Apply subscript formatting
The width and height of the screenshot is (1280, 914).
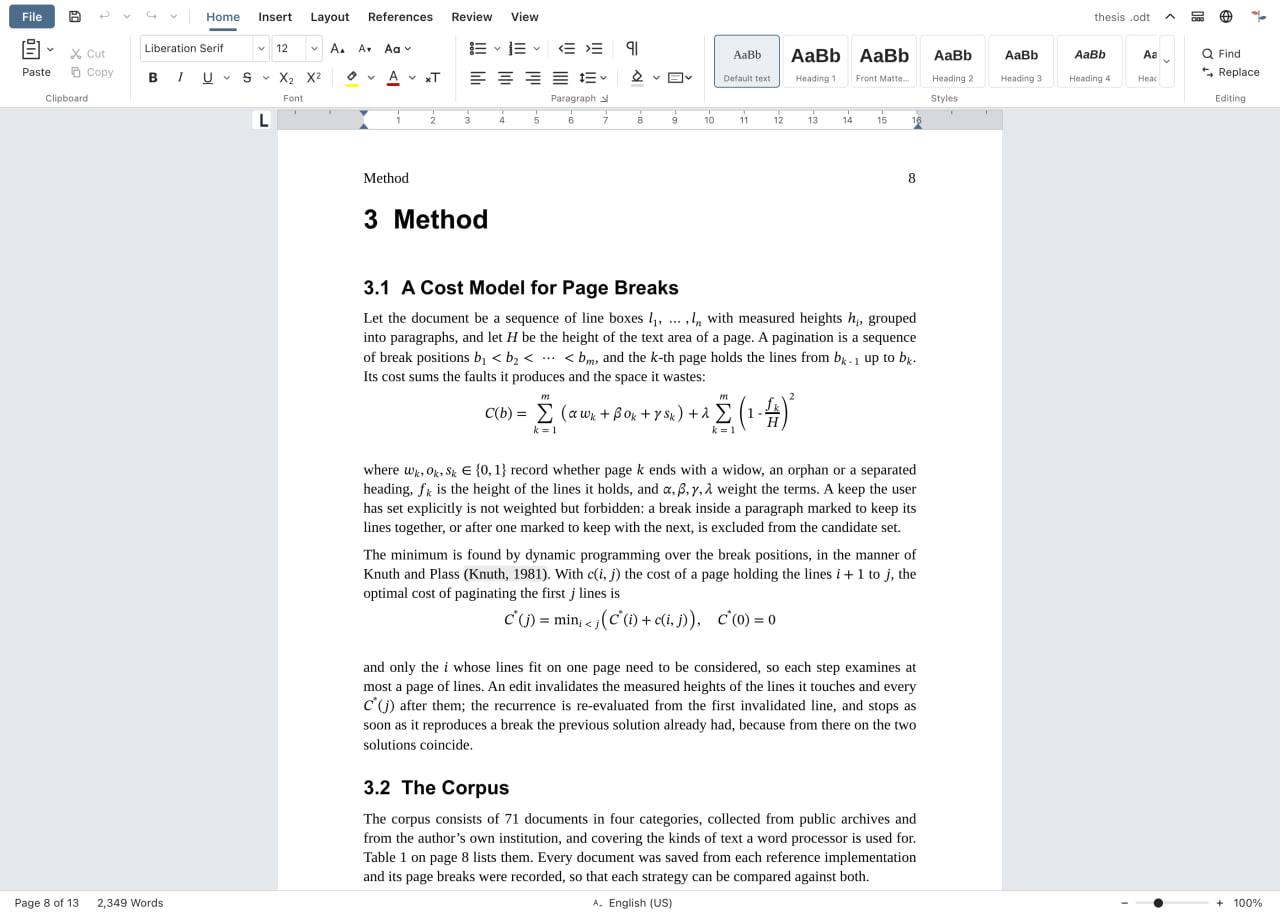[287, 77]
